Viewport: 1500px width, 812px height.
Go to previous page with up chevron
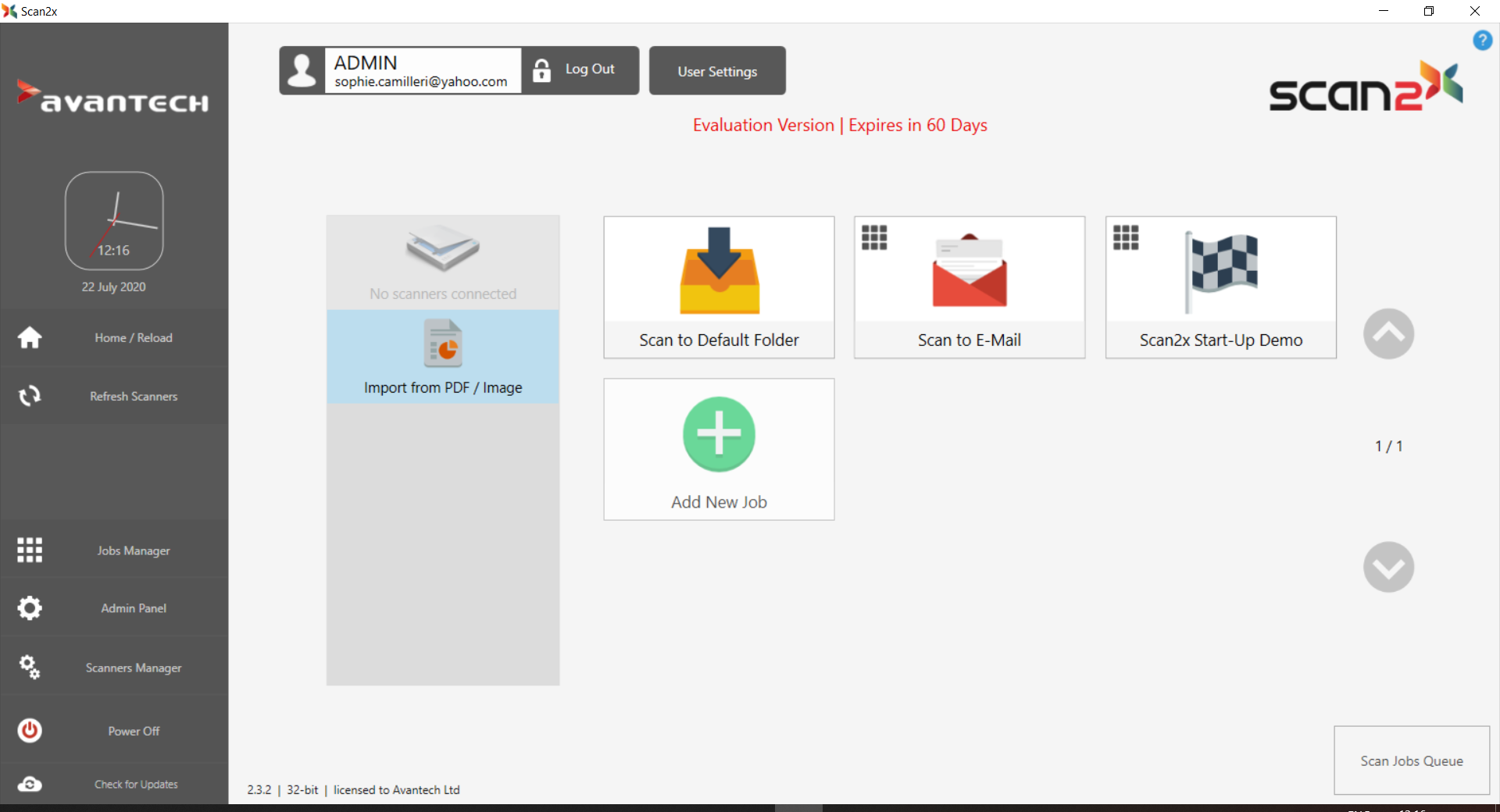(x=1388, y=334)
